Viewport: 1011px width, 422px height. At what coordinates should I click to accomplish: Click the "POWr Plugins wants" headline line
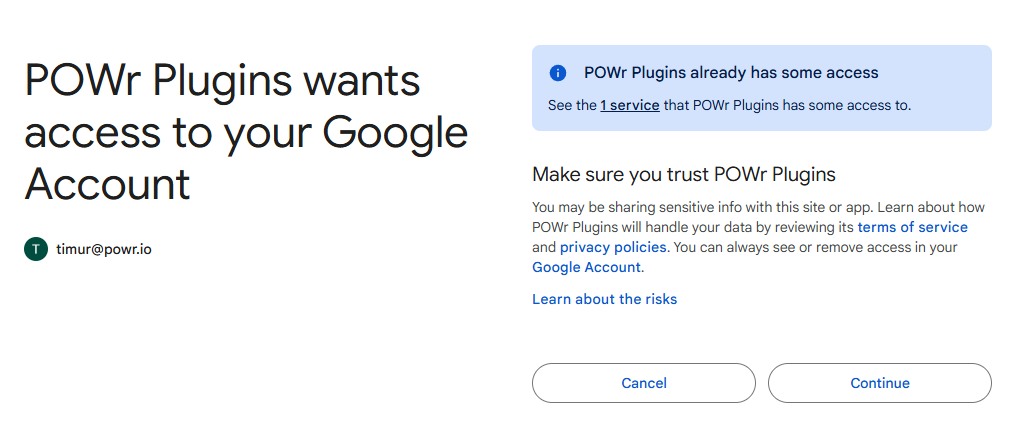coord(222,82)
